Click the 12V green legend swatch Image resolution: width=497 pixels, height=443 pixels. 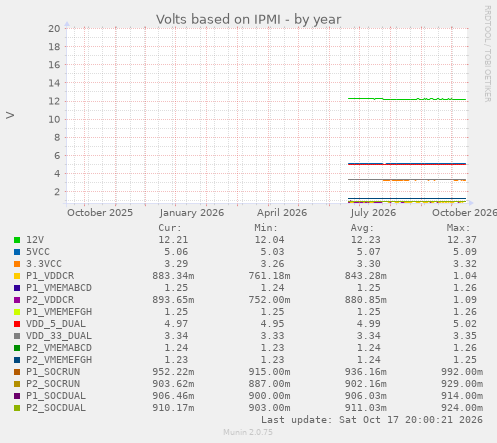17,240
